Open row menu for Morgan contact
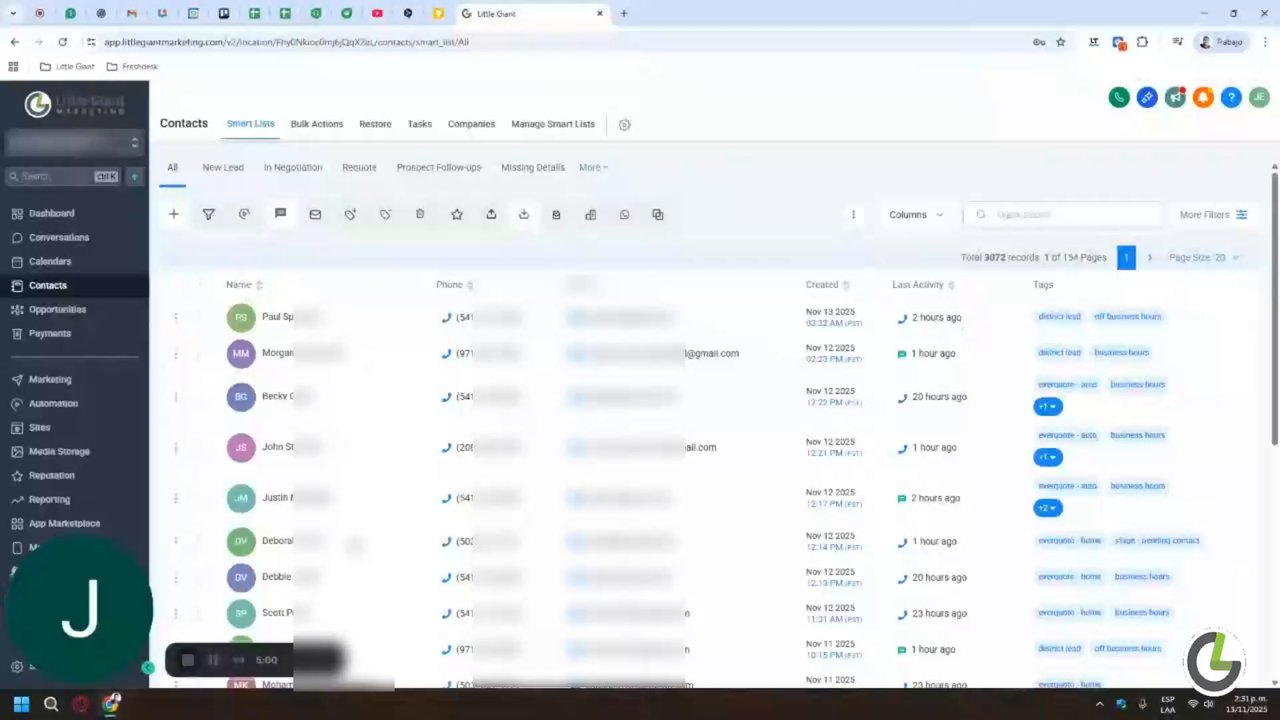This screenshot has height=720, width=1280. (176, 353)
